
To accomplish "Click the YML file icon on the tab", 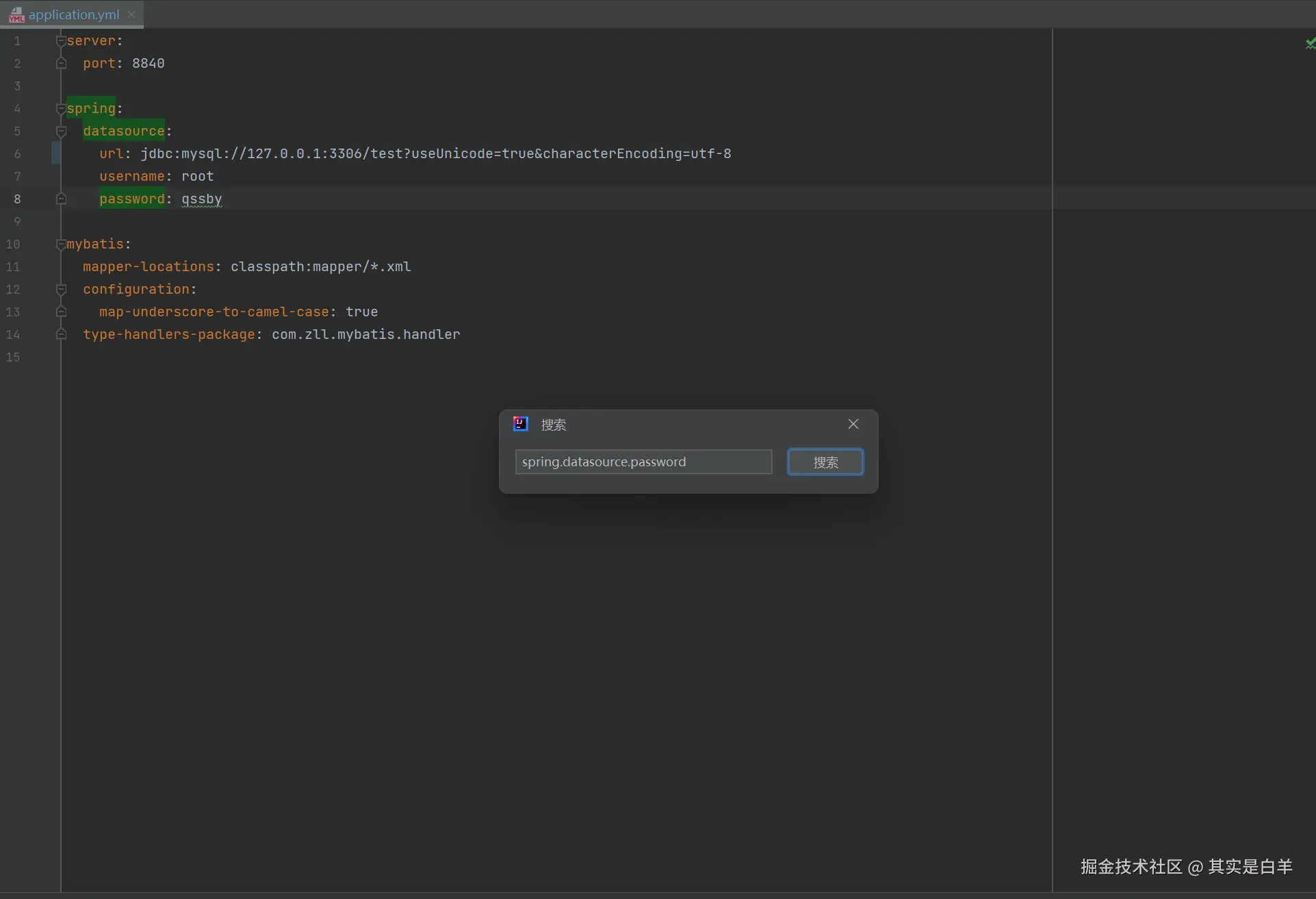I will click(x=16, y=14).
